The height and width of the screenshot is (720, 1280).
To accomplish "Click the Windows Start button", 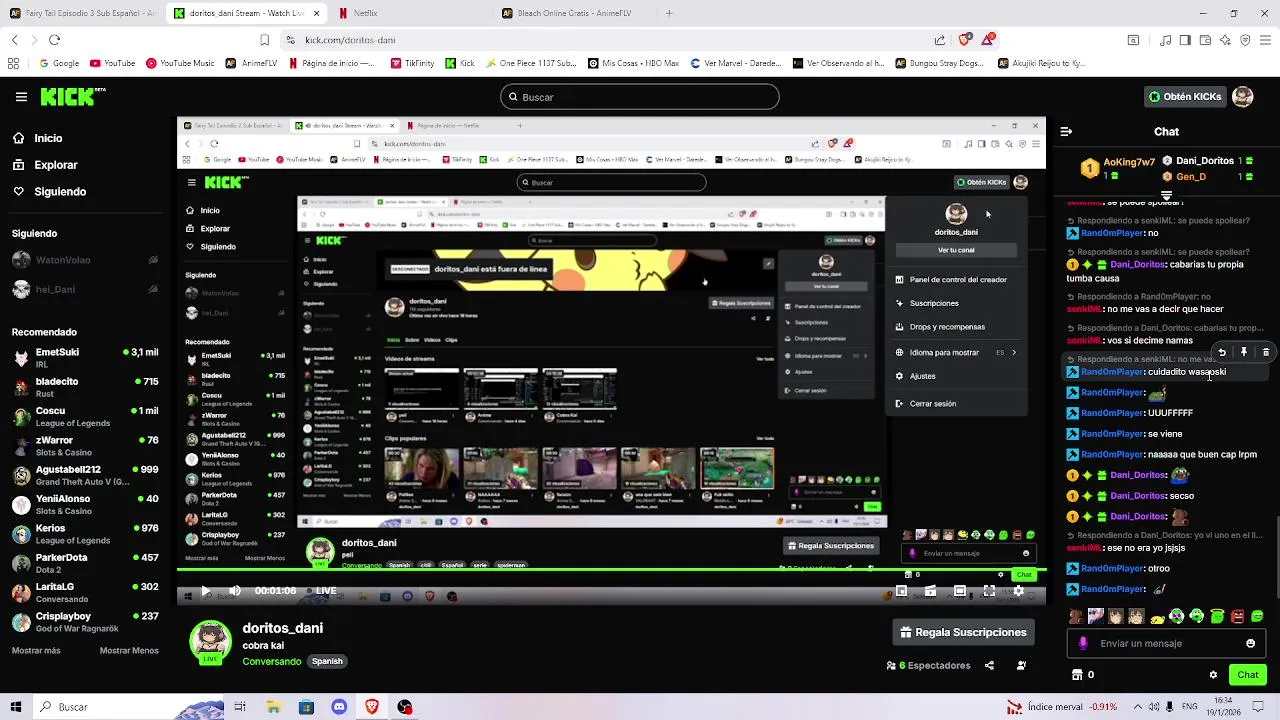I will click(16, 707).
